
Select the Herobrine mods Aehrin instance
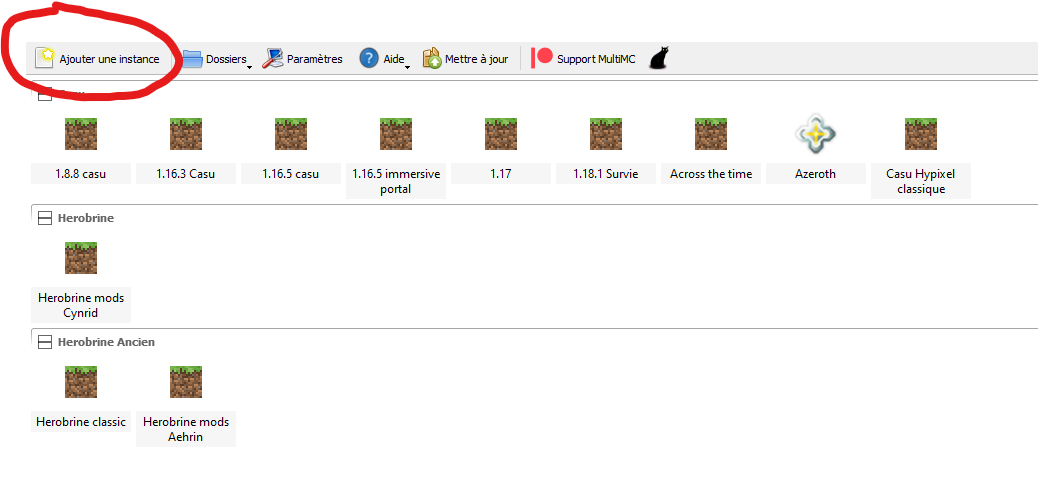[x=186, y=406]
